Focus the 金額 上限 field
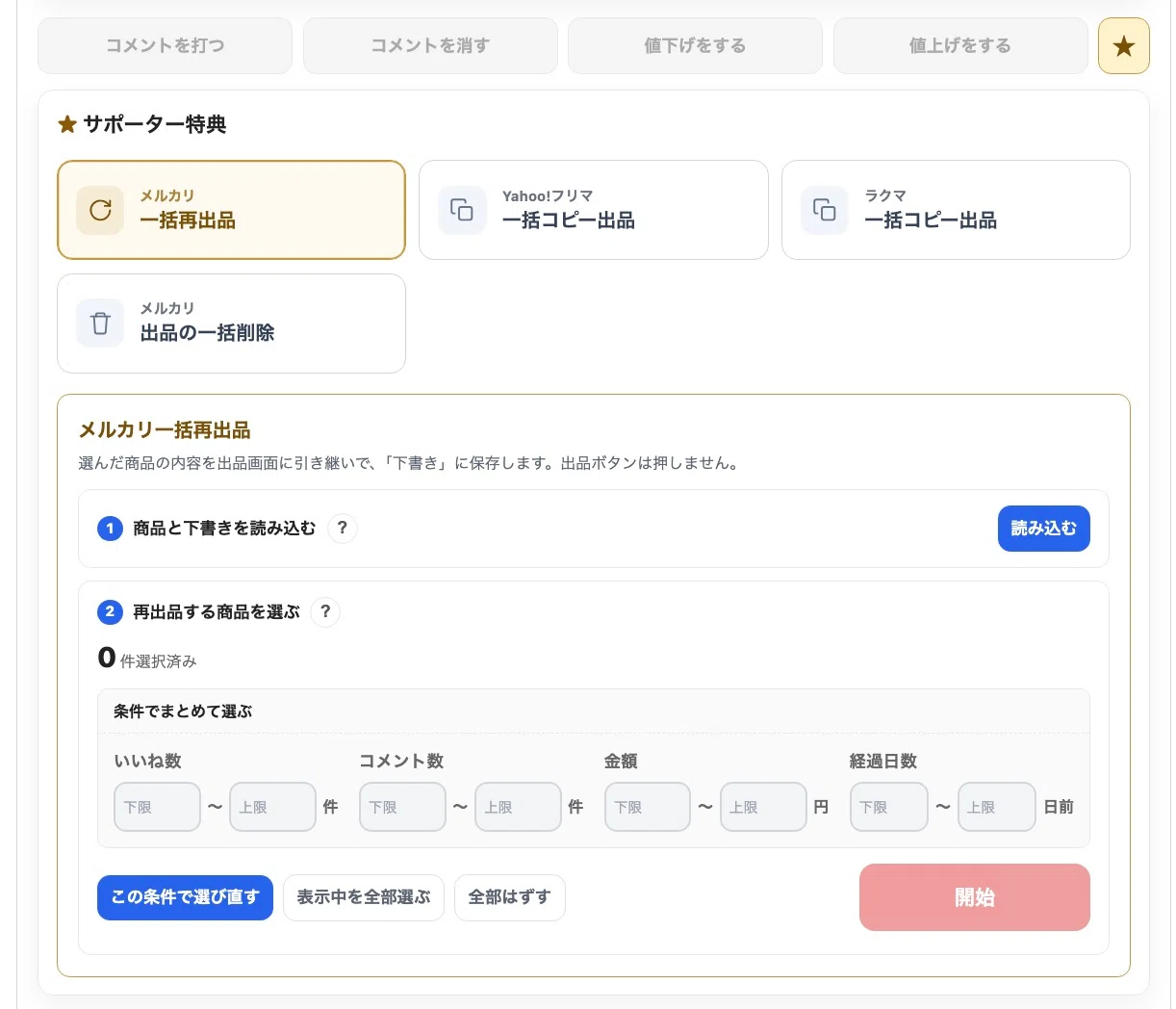 [x=763, y=807]
